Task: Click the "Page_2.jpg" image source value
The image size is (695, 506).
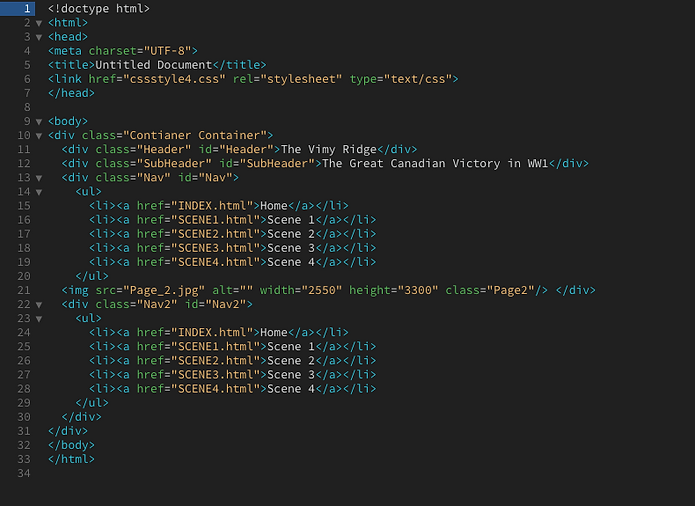Action: 164,290
